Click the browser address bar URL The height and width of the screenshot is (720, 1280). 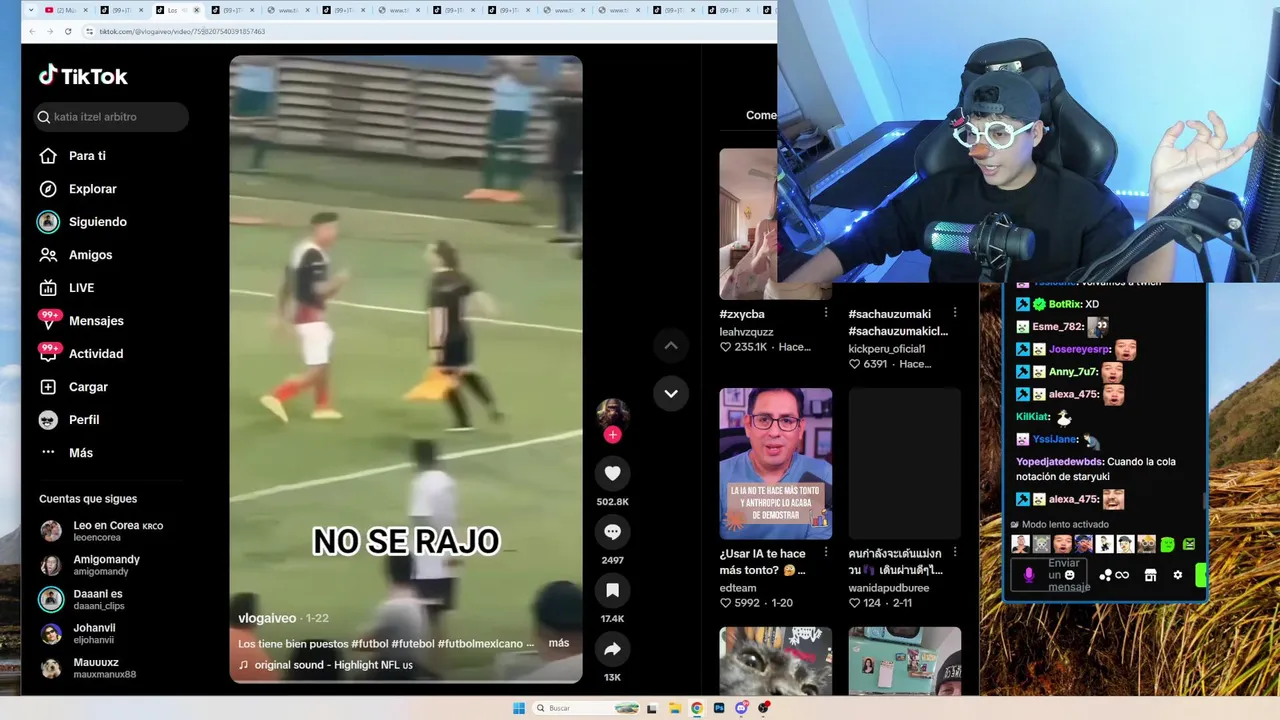coord(182,32)
